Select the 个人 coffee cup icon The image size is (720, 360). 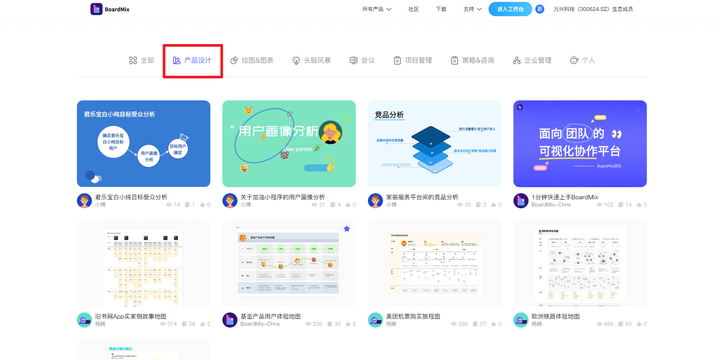click(574, 60)
